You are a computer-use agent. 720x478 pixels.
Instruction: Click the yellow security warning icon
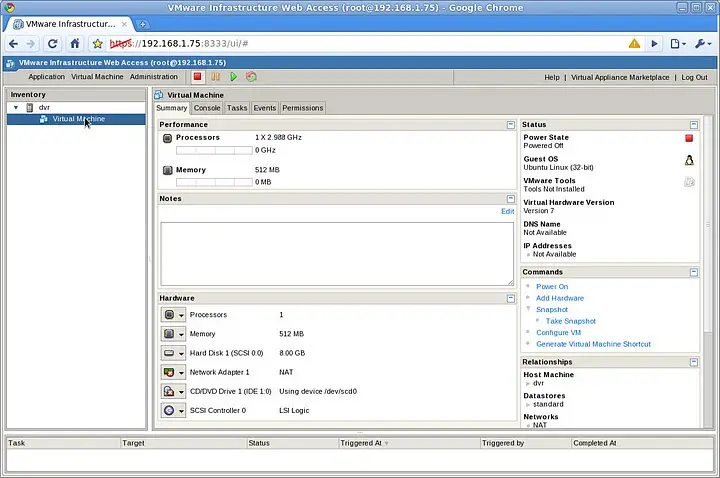[634, 44]
